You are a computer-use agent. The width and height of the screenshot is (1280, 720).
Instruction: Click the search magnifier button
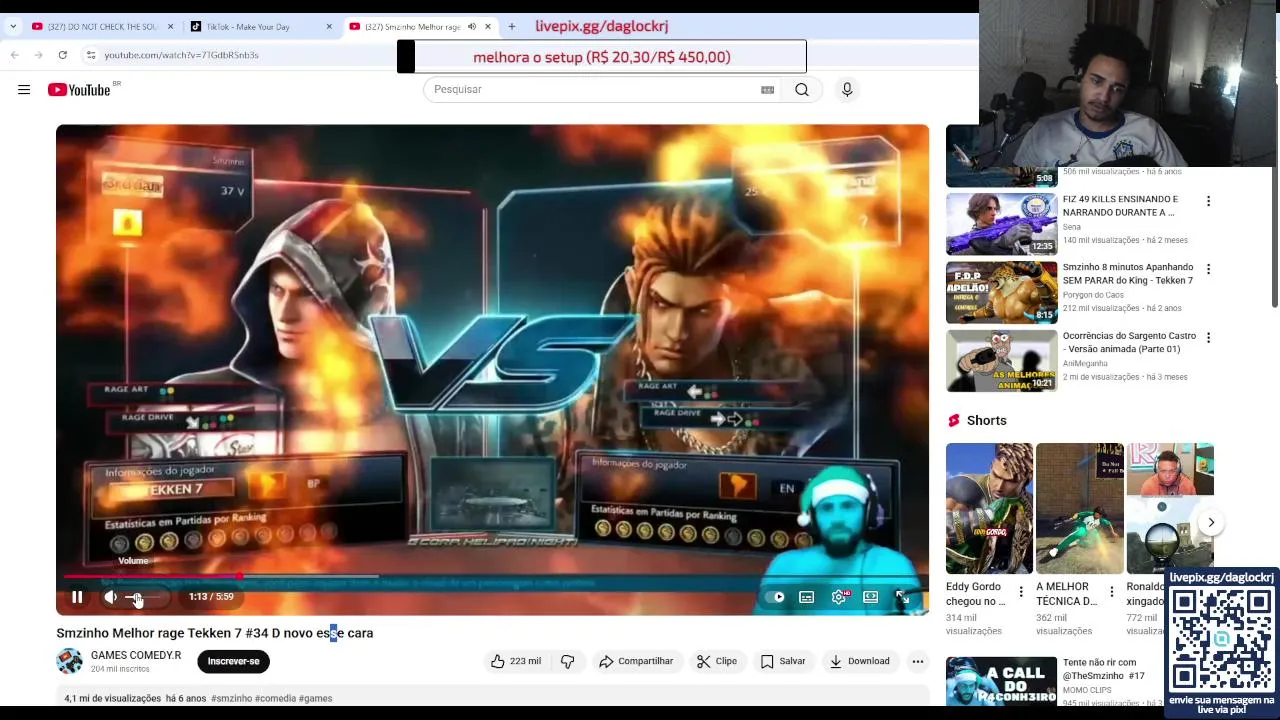pyautogui.click(x=802, y=90)
